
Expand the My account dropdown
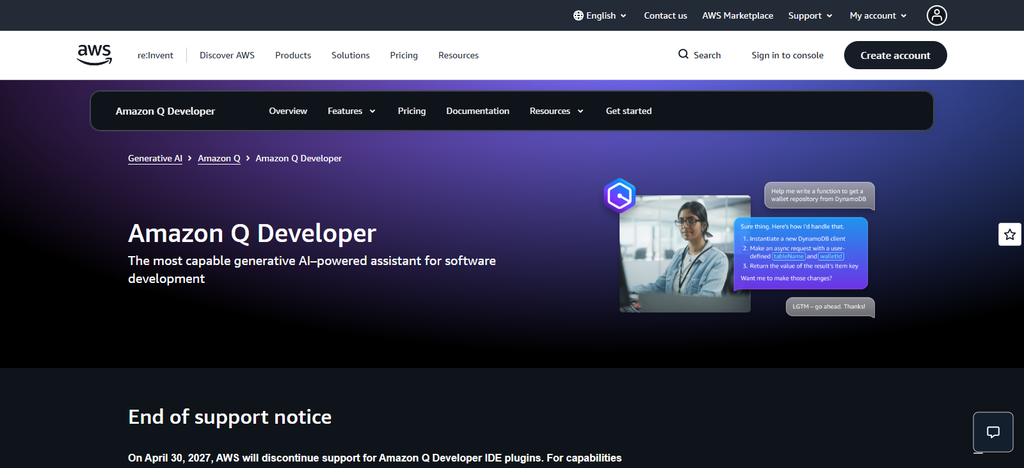point(878,16)
